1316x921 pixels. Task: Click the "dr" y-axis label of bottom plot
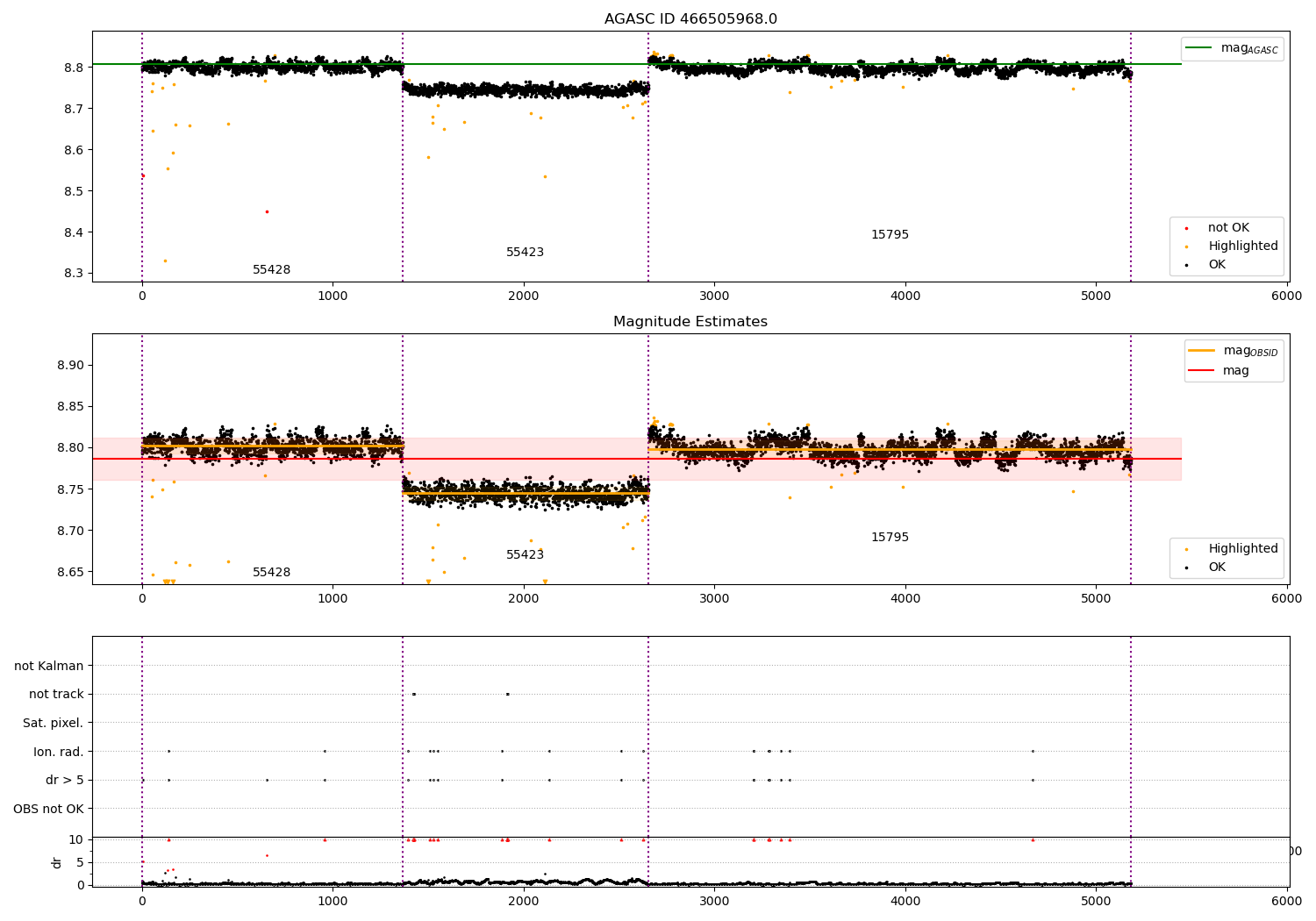click(x=57, y=862)
